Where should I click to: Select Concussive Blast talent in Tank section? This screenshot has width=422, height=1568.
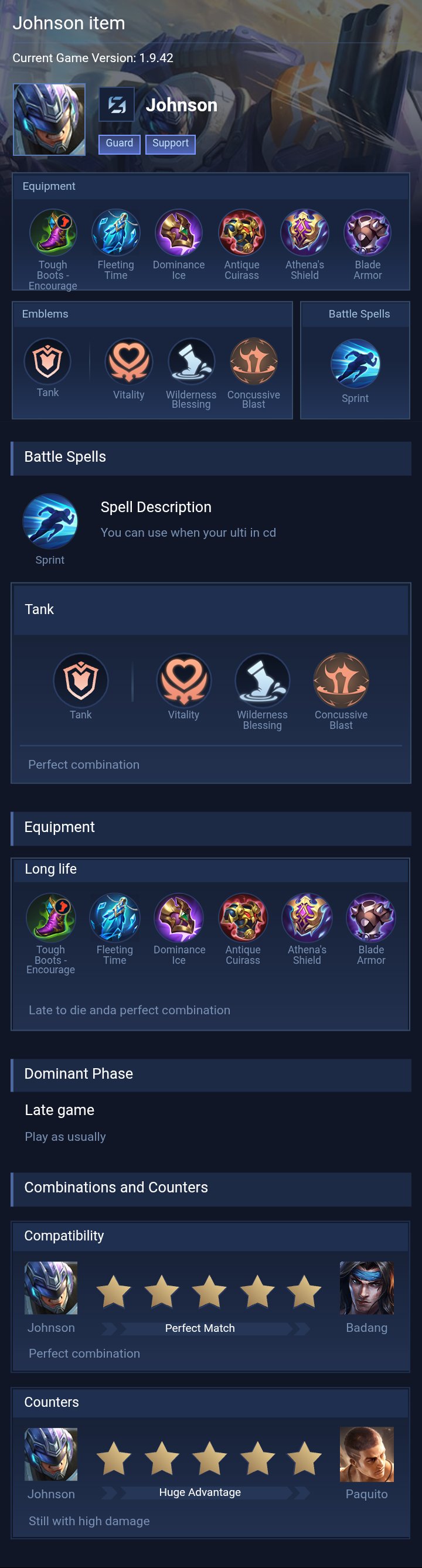coord(341,680)
